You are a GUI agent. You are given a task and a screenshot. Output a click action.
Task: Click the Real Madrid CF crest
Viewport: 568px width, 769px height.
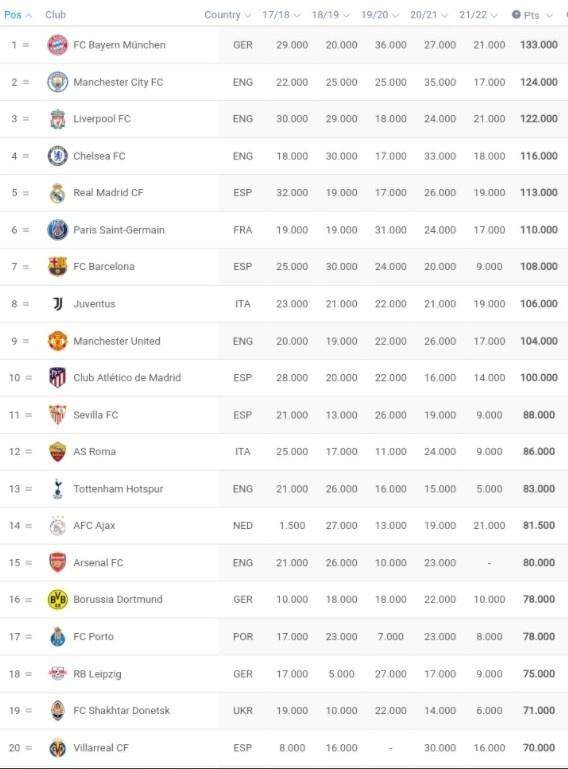coord(57,193)
